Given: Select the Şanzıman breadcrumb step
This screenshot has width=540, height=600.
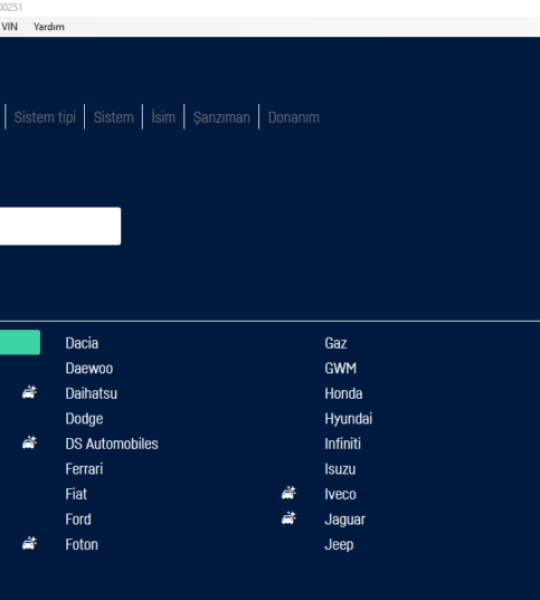Looking at the screenshot, I should click(x=222, y=117).
